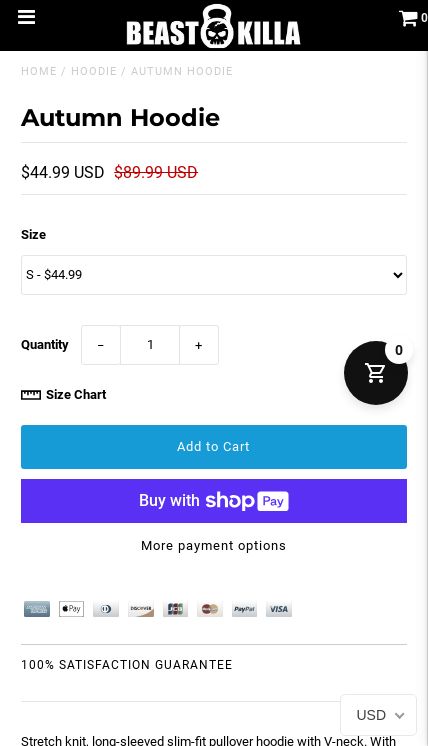The image size is (428, 746).
Task: Click the Apple Pay payment icon
Action: click(x=71, y=609)
